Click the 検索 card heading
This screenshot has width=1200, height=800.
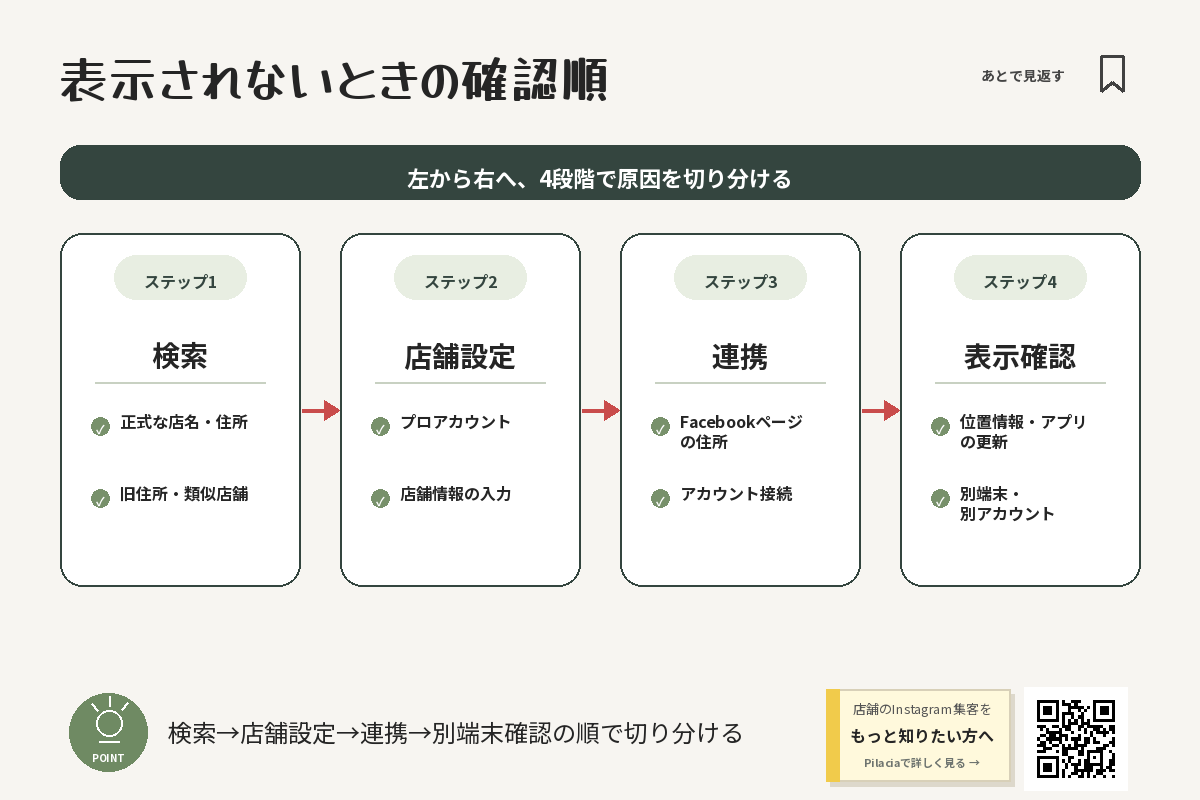point(180,356)
